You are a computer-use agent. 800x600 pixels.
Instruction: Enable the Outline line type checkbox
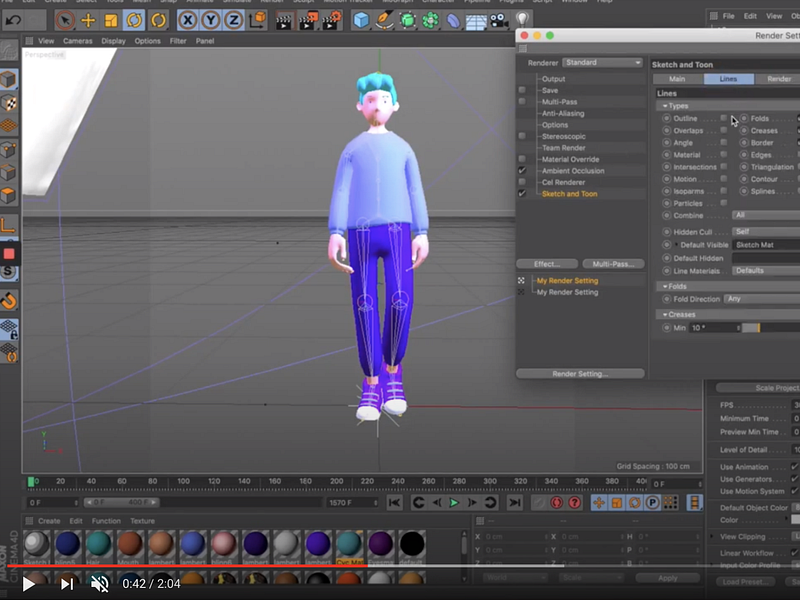coord(724,118)
